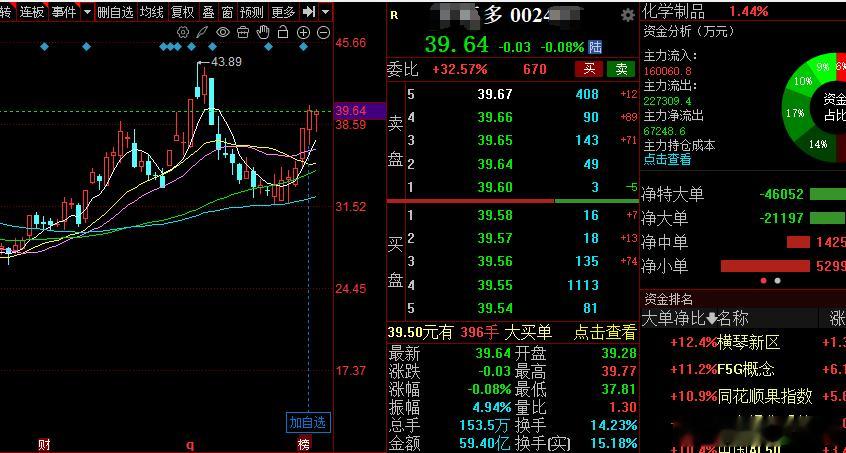
Task: Select the drawing pen tool
Action: 202,33
